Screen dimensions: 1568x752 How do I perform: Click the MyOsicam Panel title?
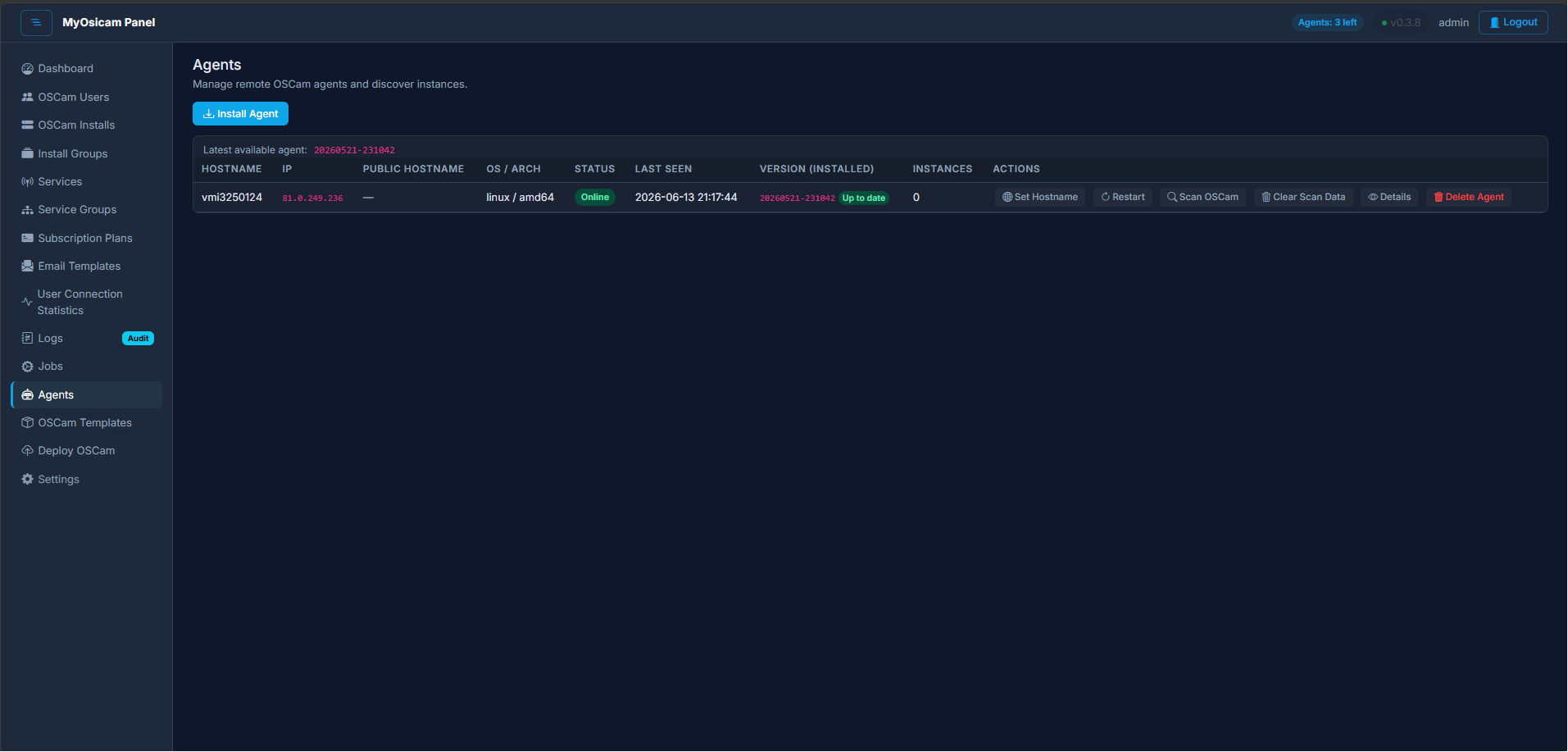click(x=109, y=23)
